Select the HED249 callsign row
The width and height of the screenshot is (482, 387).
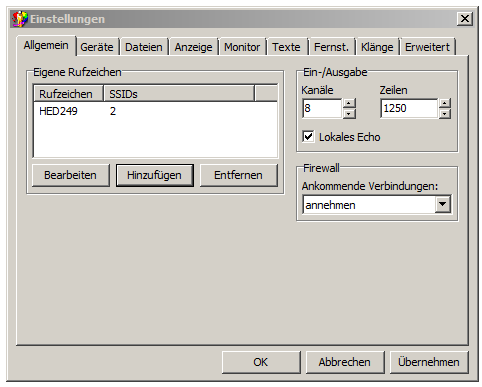pos(155,111)
